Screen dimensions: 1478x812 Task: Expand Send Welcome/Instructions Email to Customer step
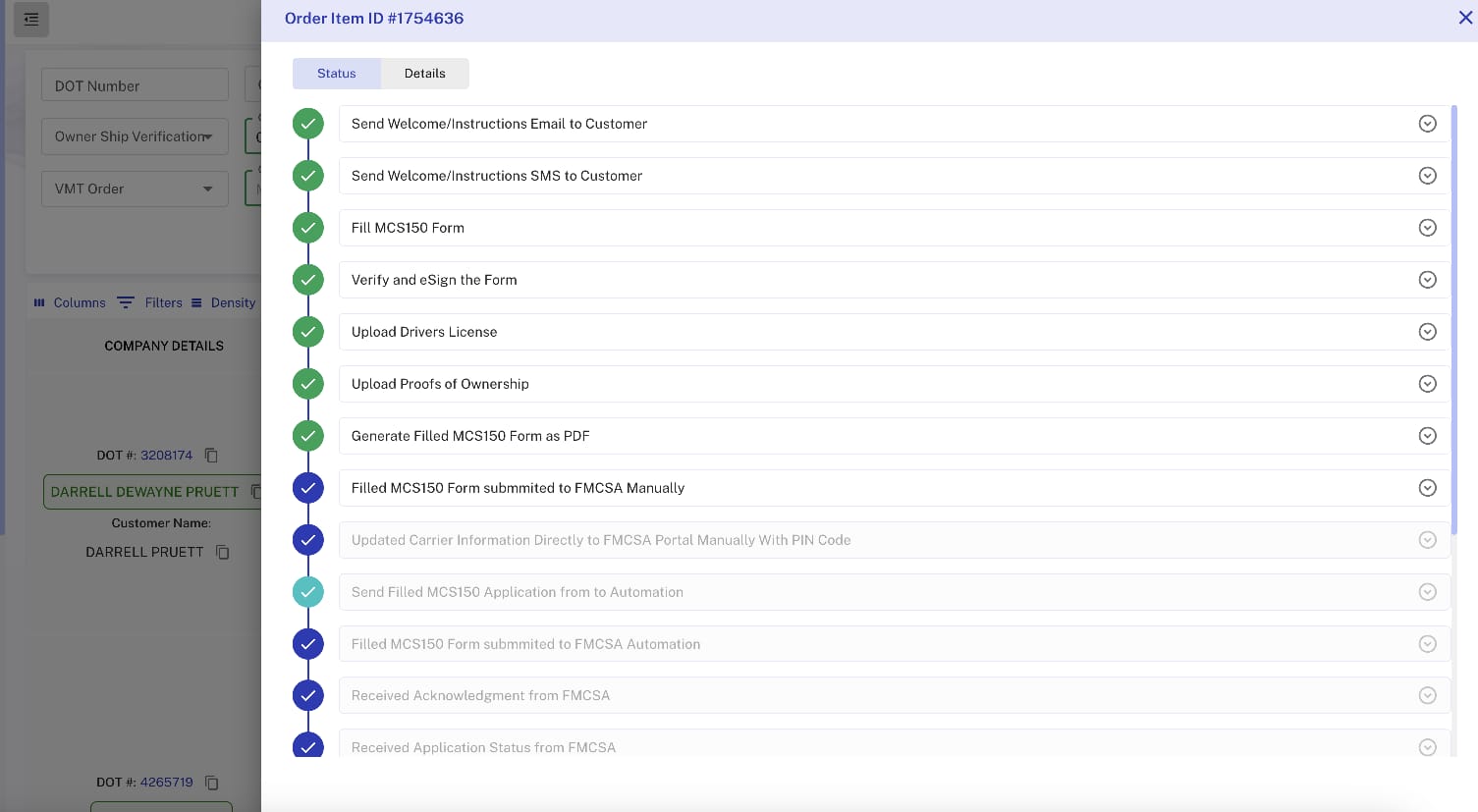coord(1427,124)
